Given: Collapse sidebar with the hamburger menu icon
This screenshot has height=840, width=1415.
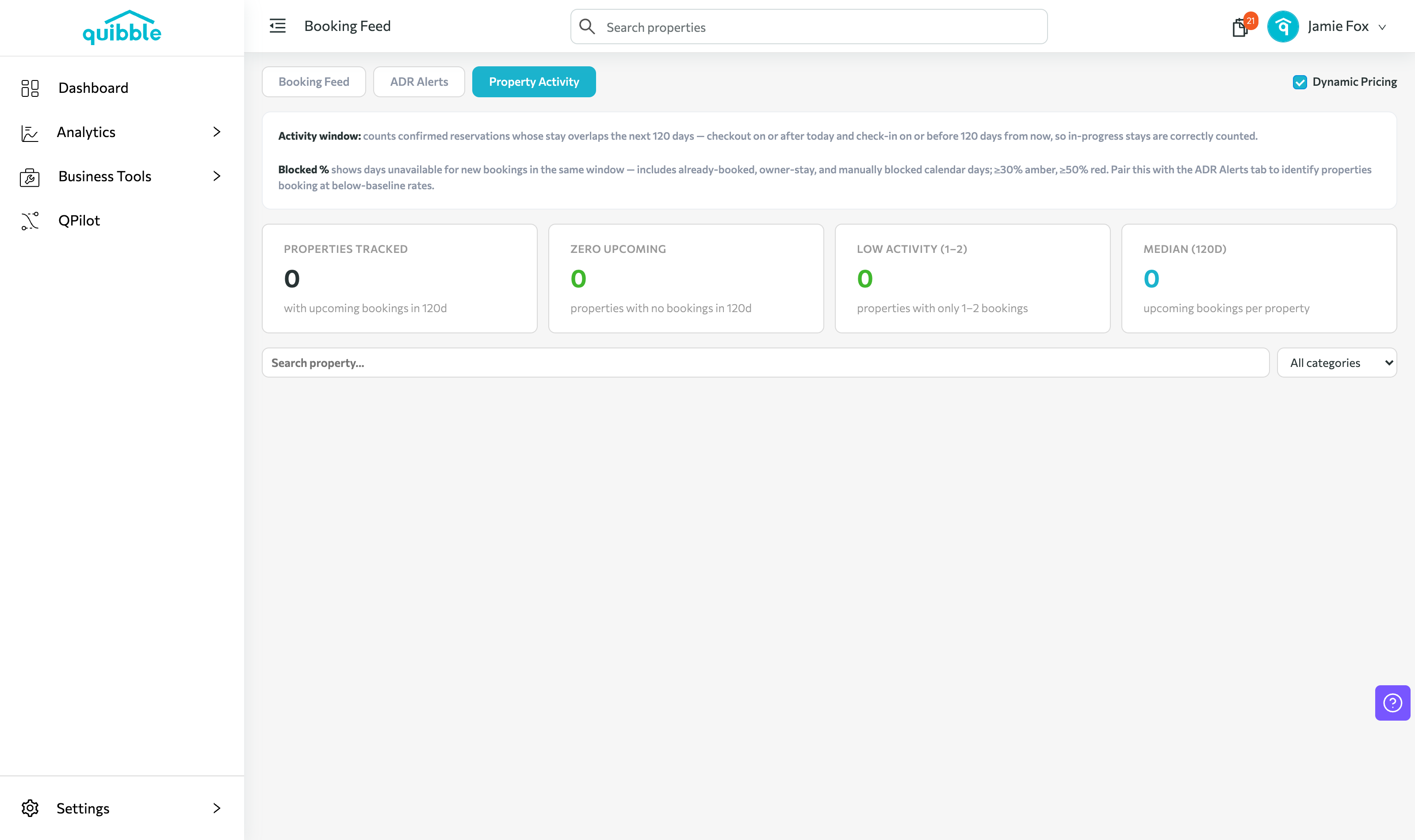Looking at the screenshot, I should click(277, 26).
